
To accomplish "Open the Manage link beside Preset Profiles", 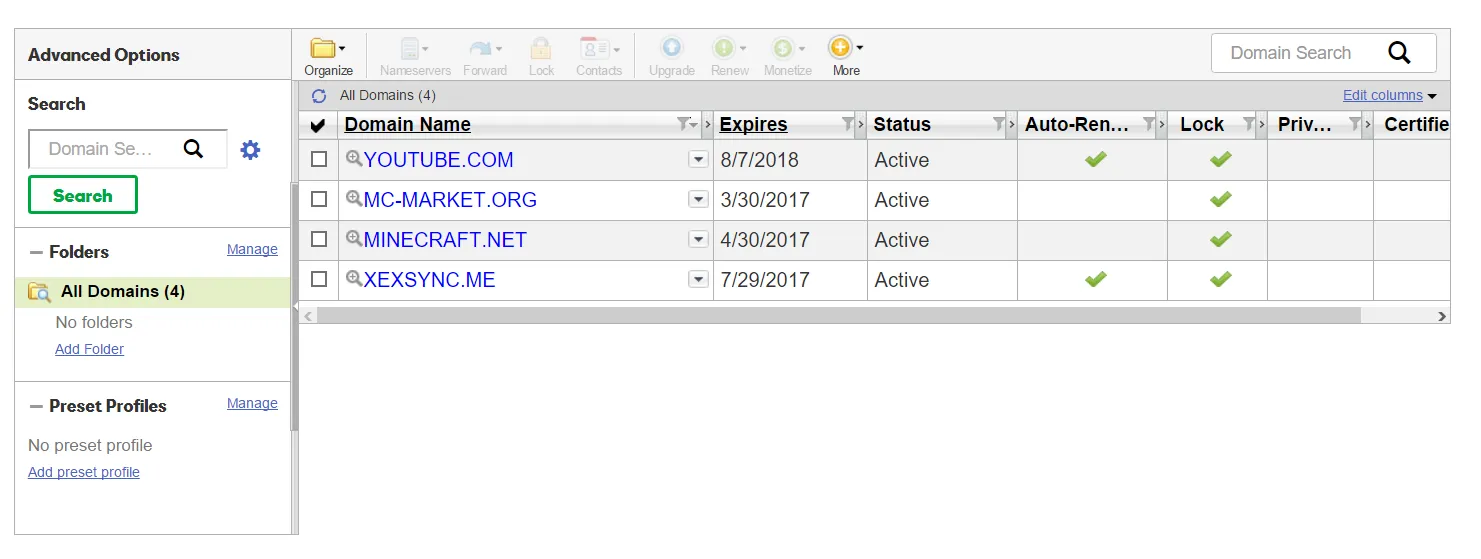I will coord(252,403).
